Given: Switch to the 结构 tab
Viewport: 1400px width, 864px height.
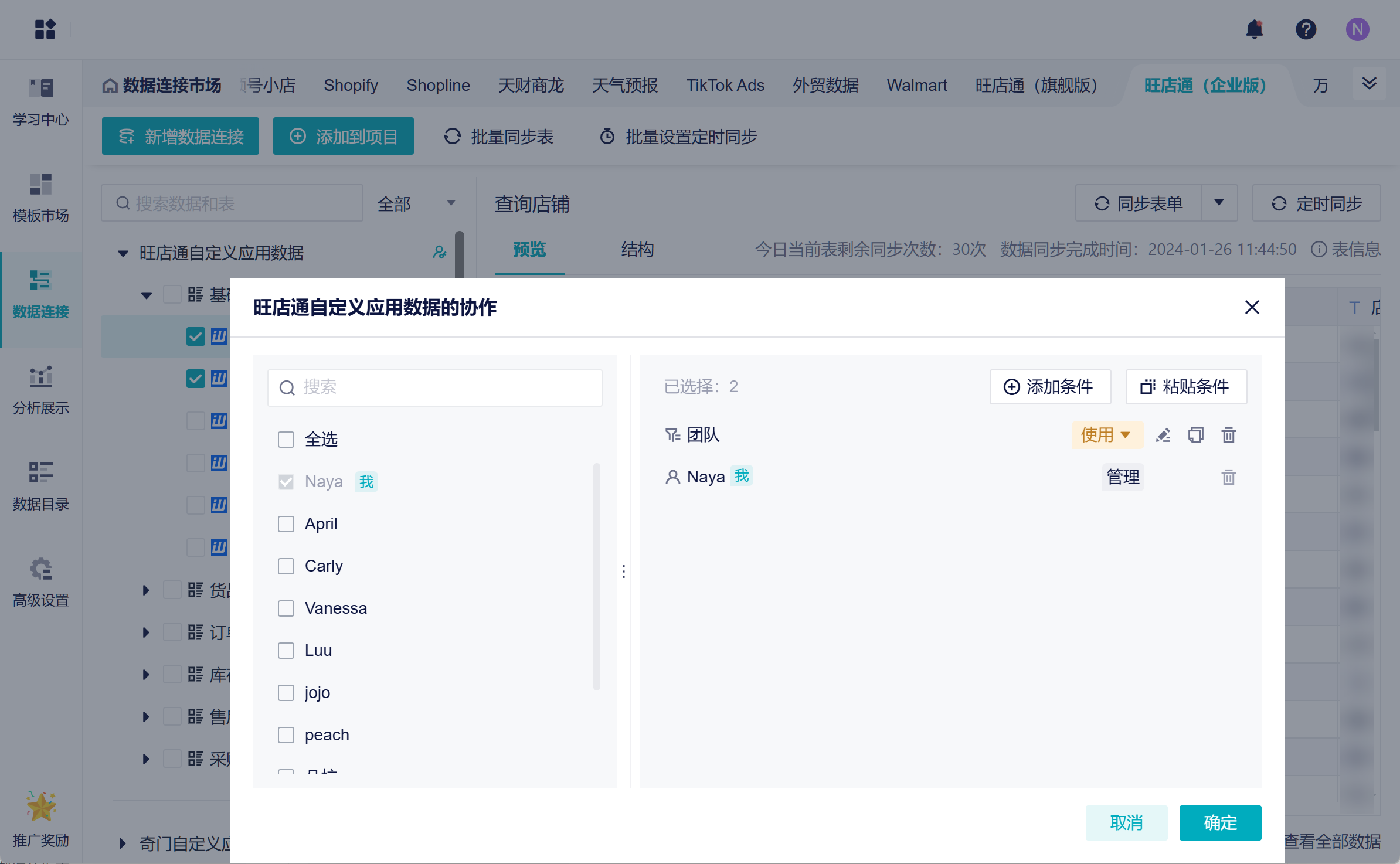Looking at the screenshot, I should pyautogui.click(x=637, y=250).
